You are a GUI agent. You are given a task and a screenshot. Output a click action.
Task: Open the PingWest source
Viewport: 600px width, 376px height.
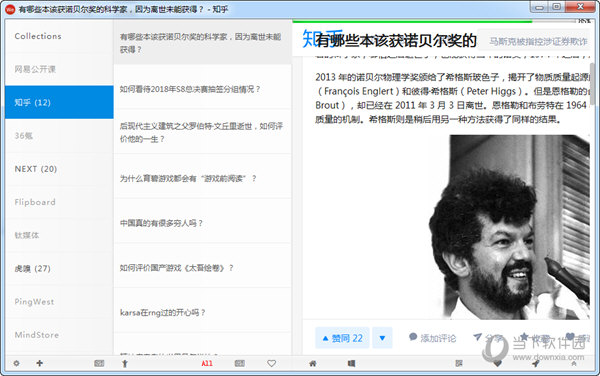point(59,301)
